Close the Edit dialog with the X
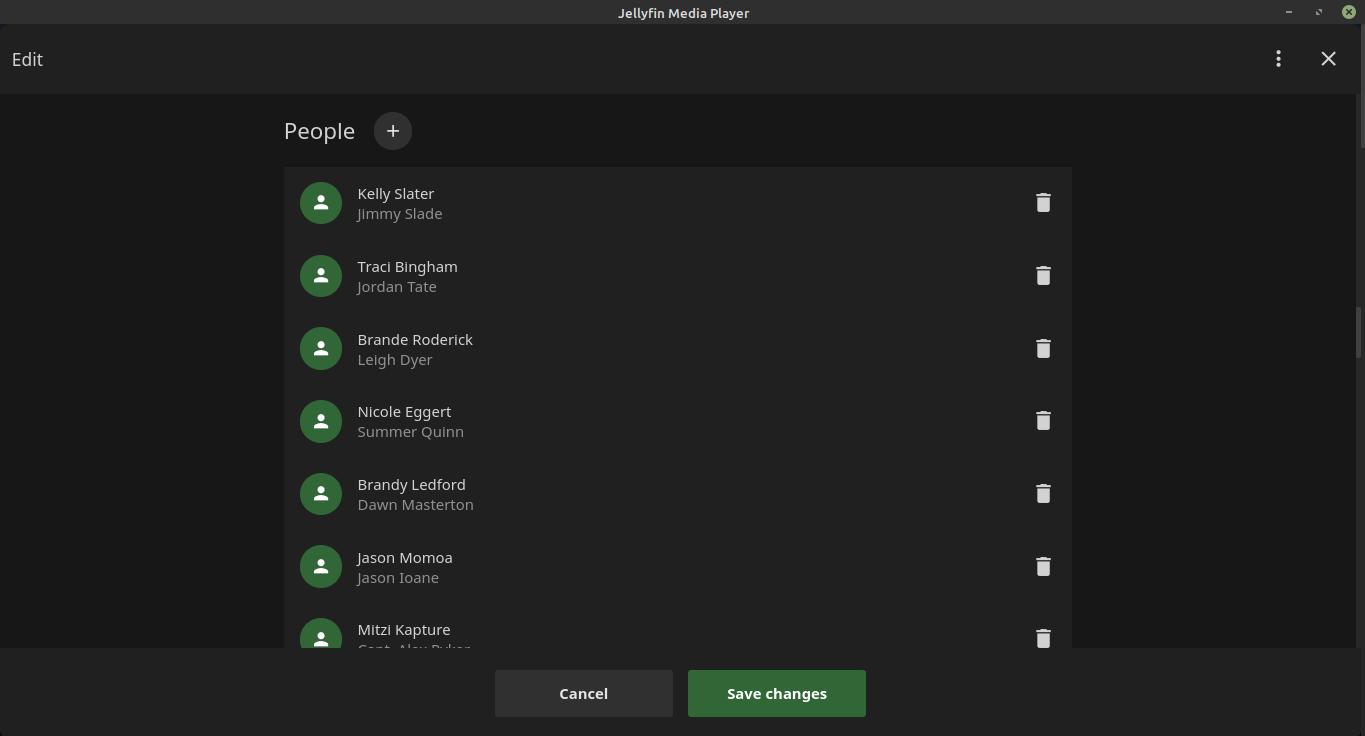 point(1328,59)
